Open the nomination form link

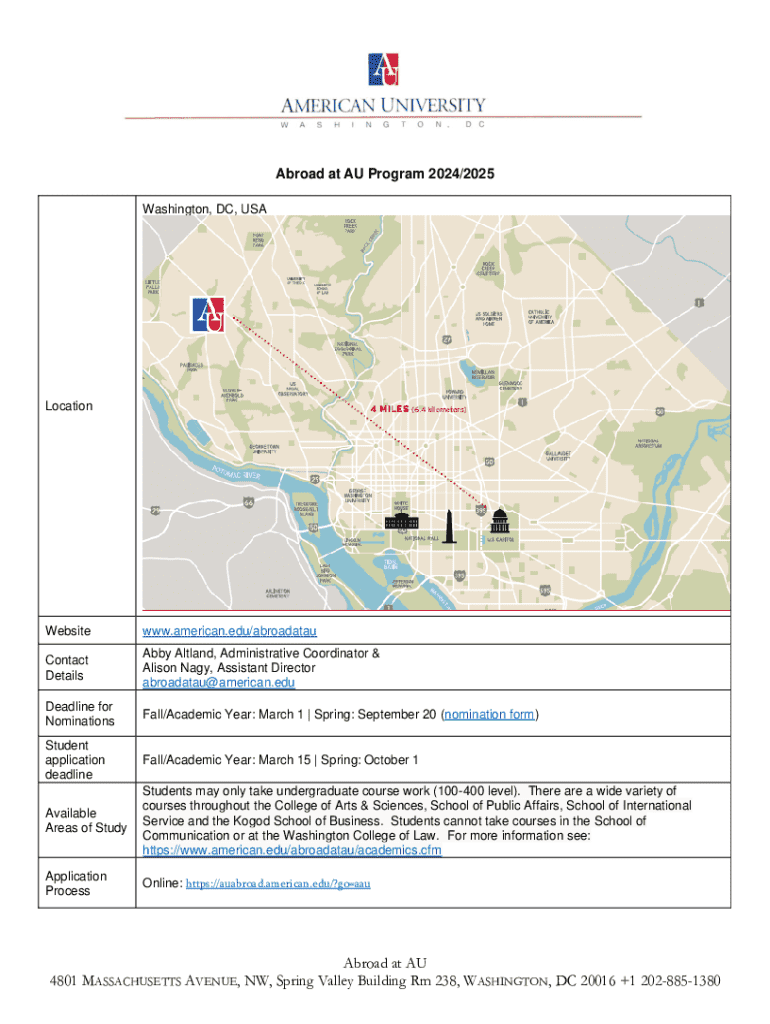pos(490,714)
